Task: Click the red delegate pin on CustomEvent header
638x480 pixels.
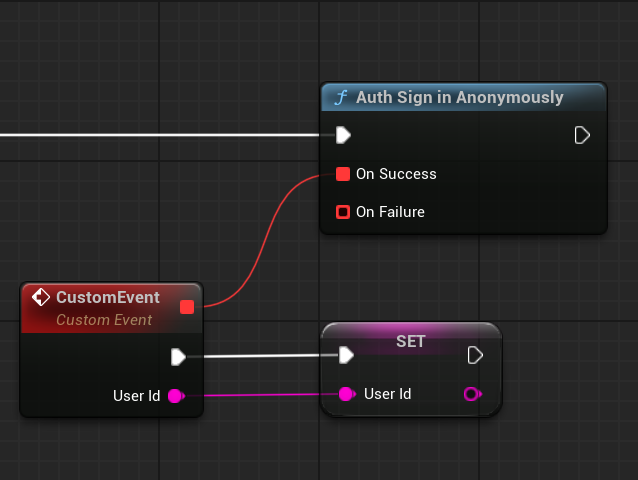Action: (x=187, y=306)
